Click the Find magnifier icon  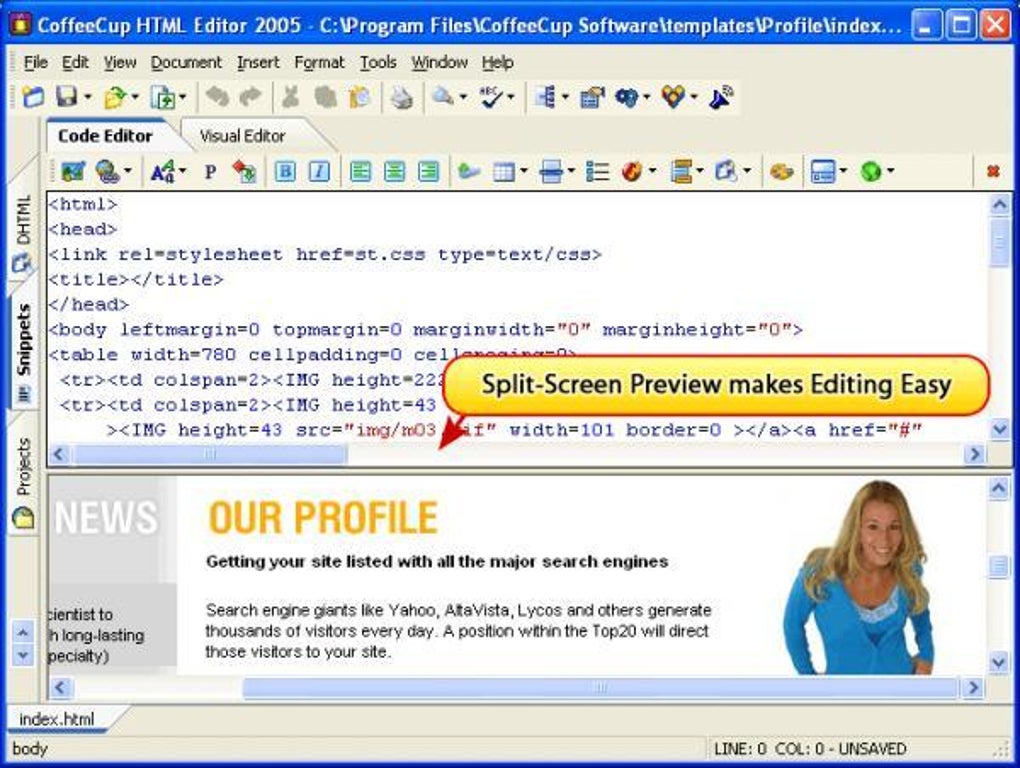point(444,98)
